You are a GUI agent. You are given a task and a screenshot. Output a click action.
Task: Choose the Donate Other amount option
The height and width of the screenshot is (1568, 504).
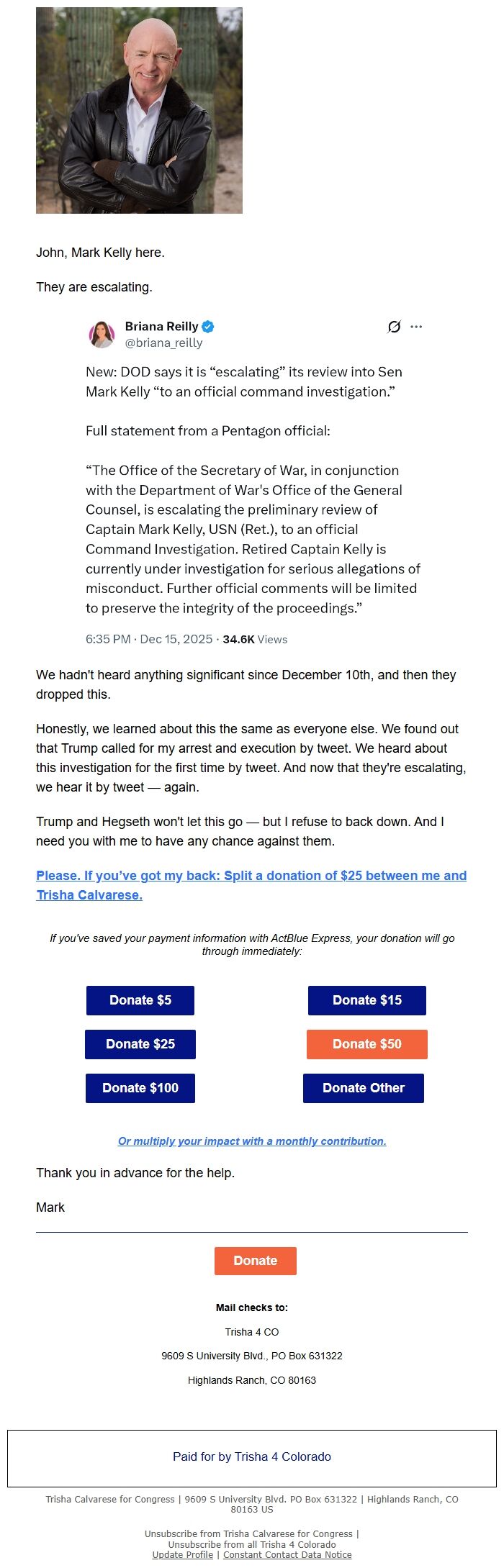point(364,1088)
